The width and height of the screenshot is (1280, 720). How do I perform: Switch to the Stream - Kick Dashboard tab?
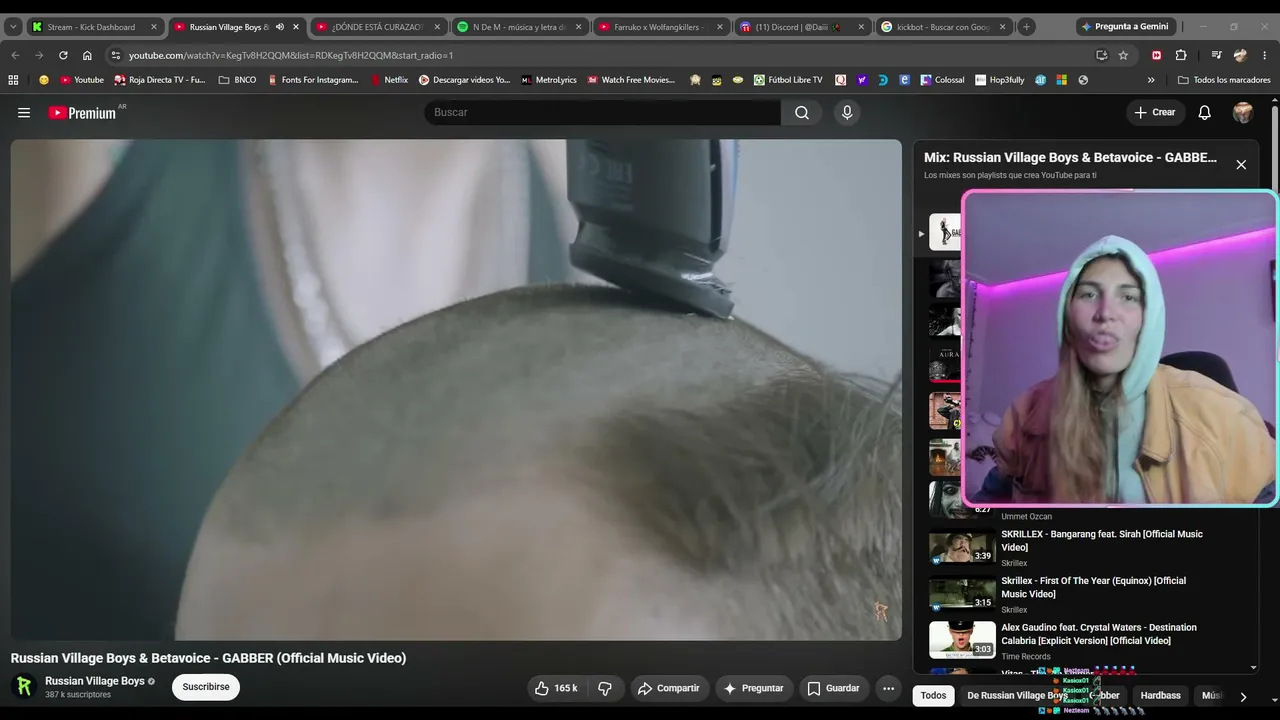coord(94,27)
